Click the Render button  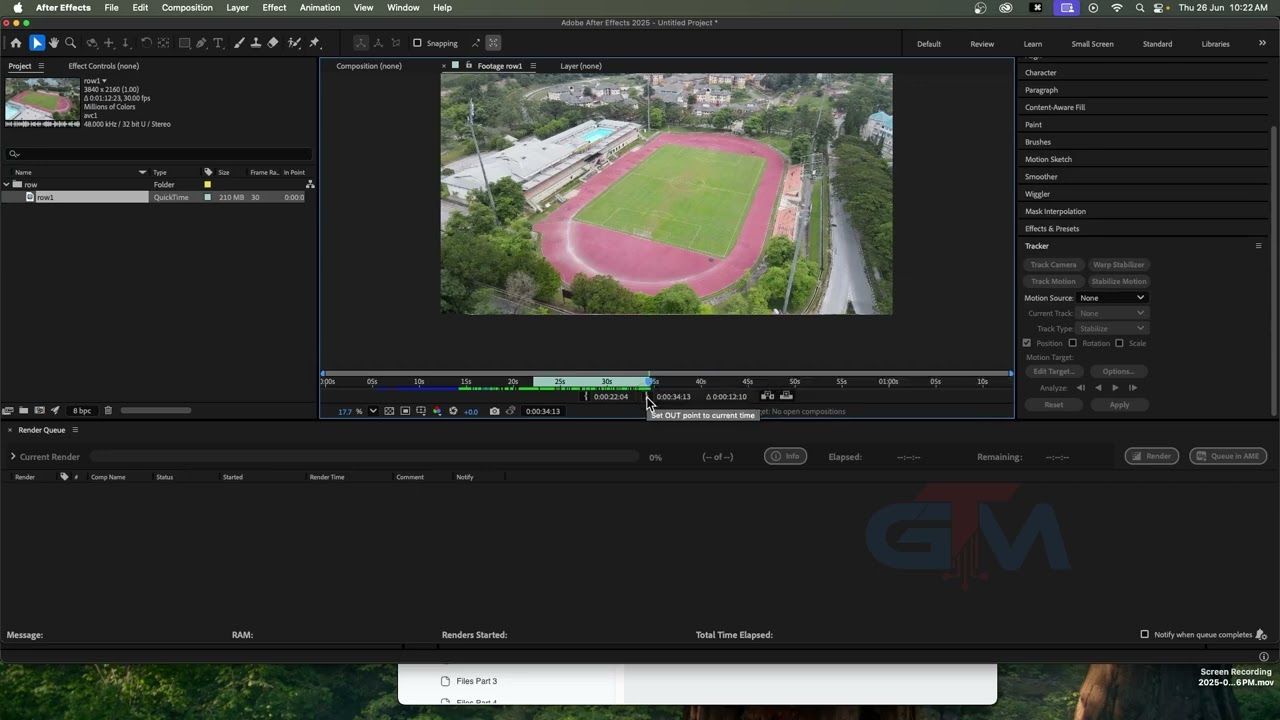[1152, 456]
